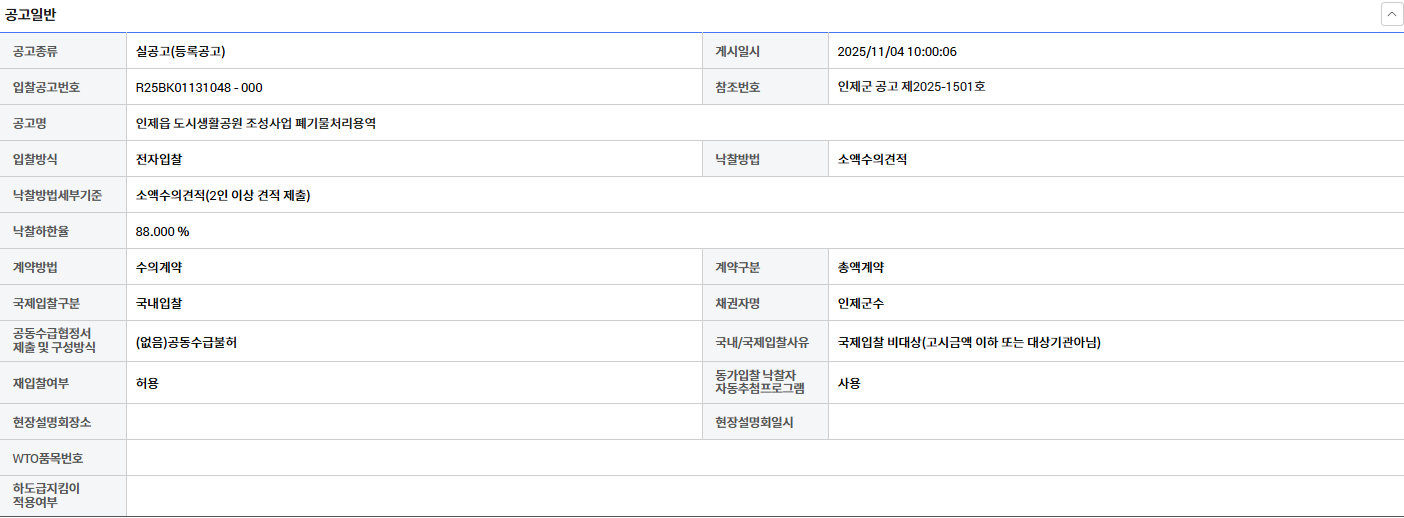Click the 88.000 % lower limit rate
This screenshot has height=518, width=1404.
coord(162,231)
